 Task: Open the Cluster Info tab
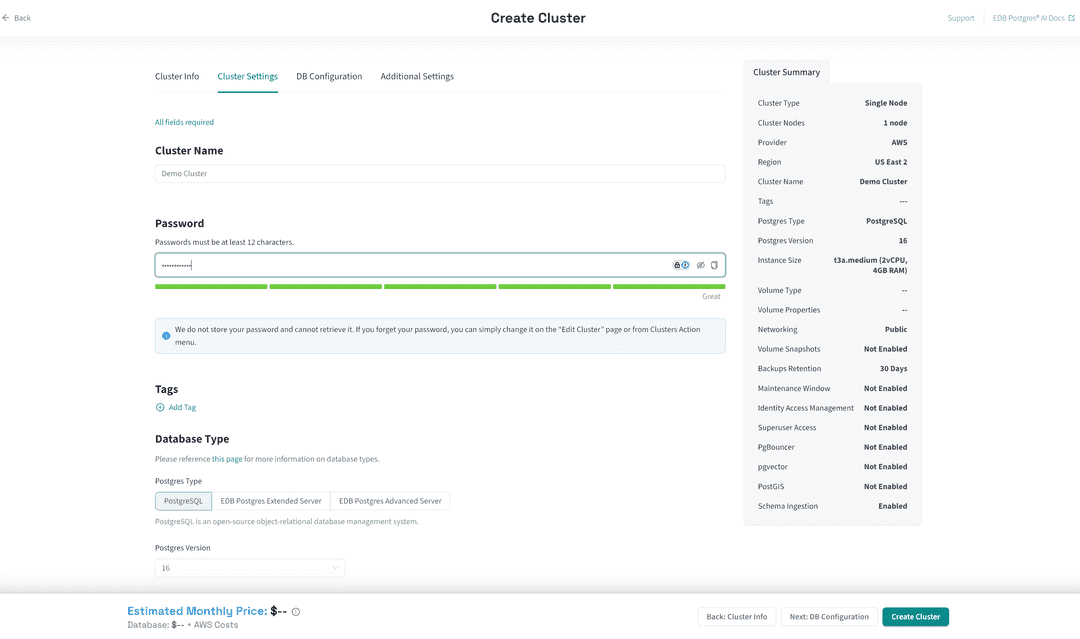pos(177,76)
